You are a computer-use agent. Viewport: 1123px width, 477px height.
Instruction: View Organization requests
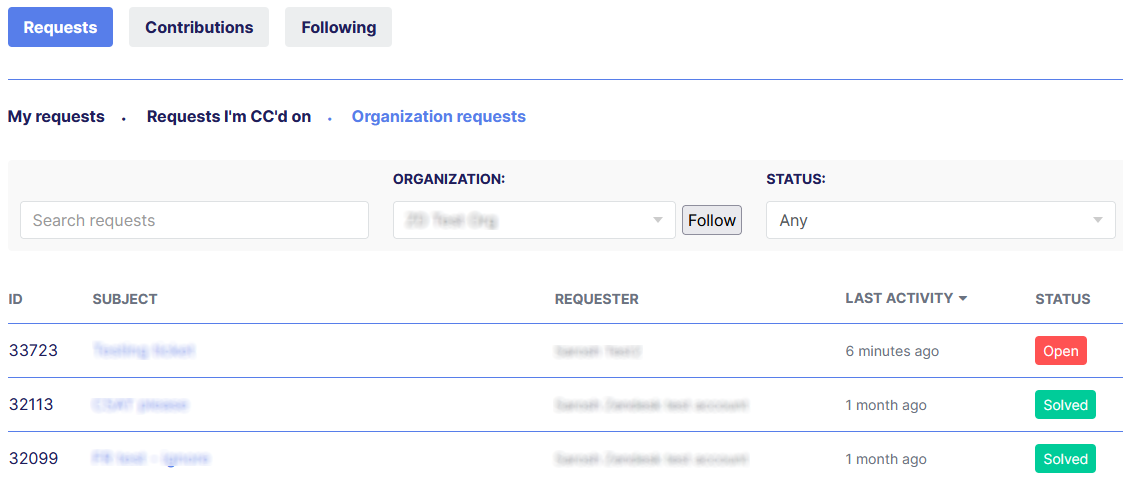click(438, 117)
